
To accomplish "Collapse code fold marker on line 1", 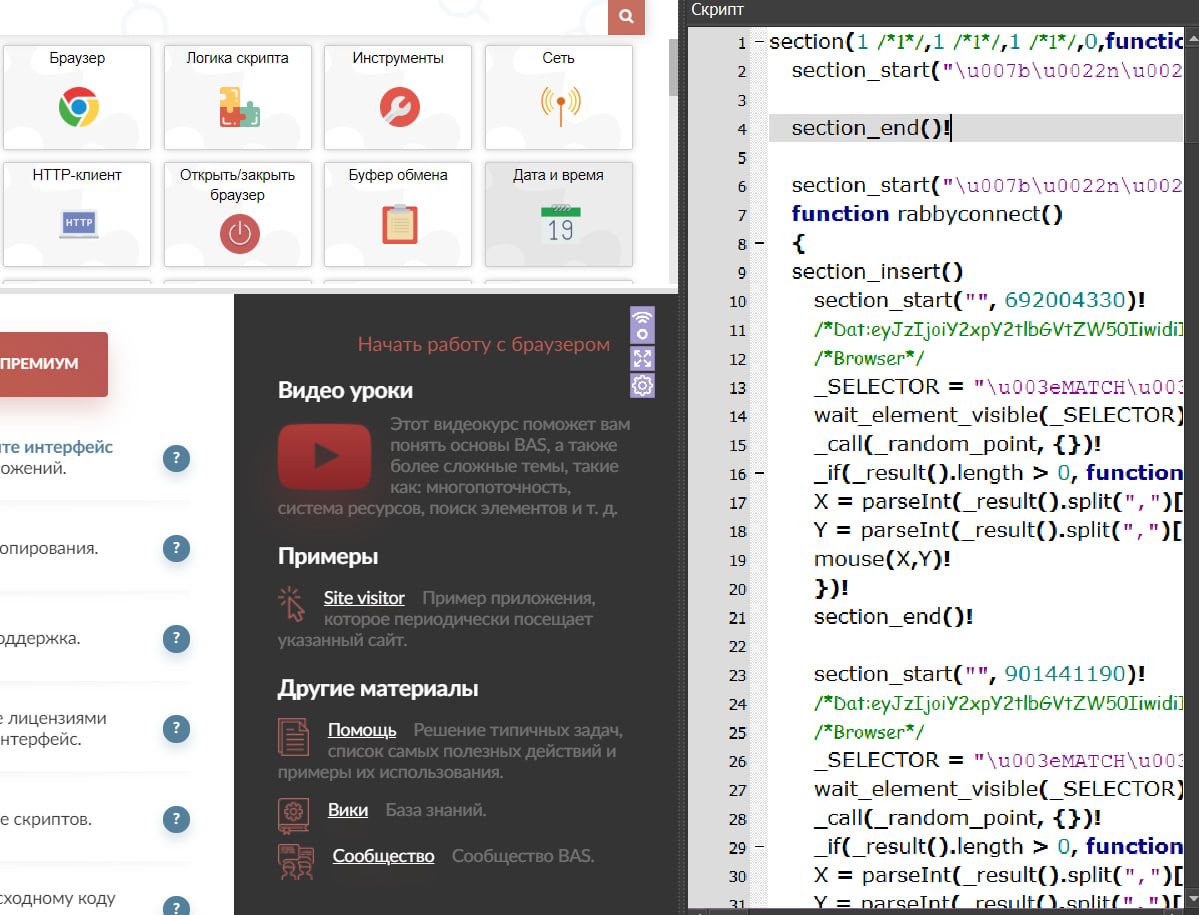I will pyautogui.click(x=760, y=43).
